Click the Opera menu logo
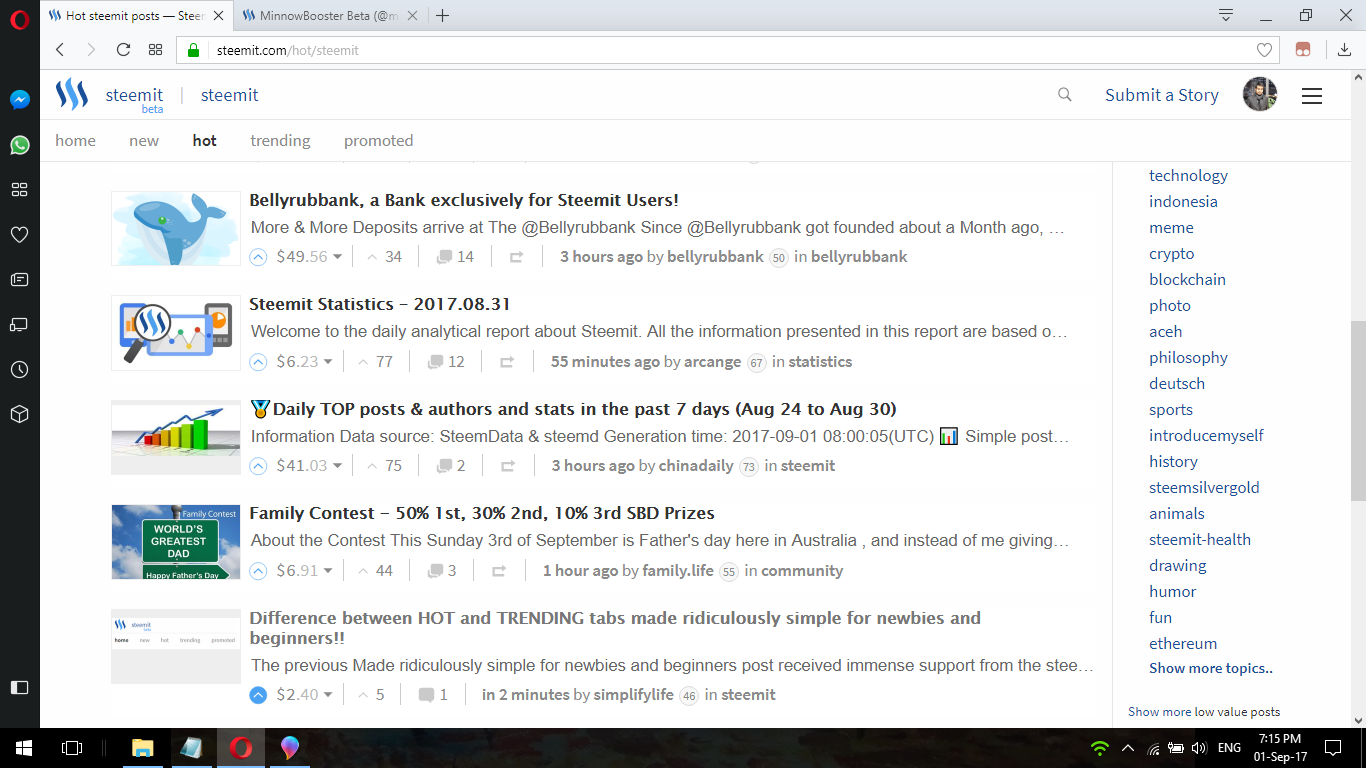 coord(19,20)
